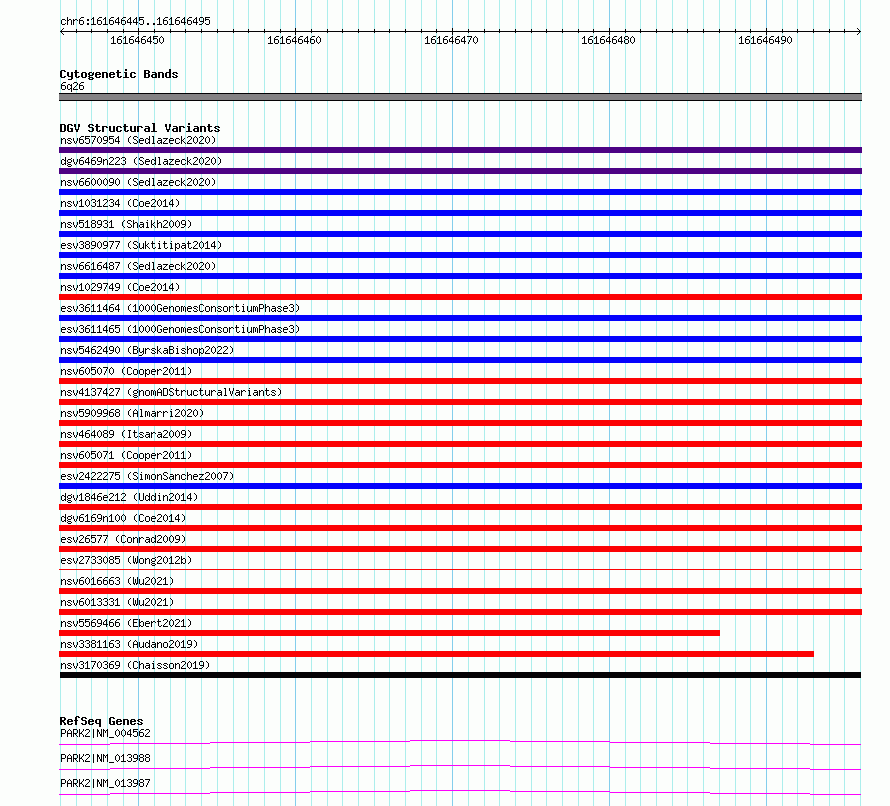Click the chr6:161646445..161646495 region label
This screenshot has width=890, height=806.
135,22
